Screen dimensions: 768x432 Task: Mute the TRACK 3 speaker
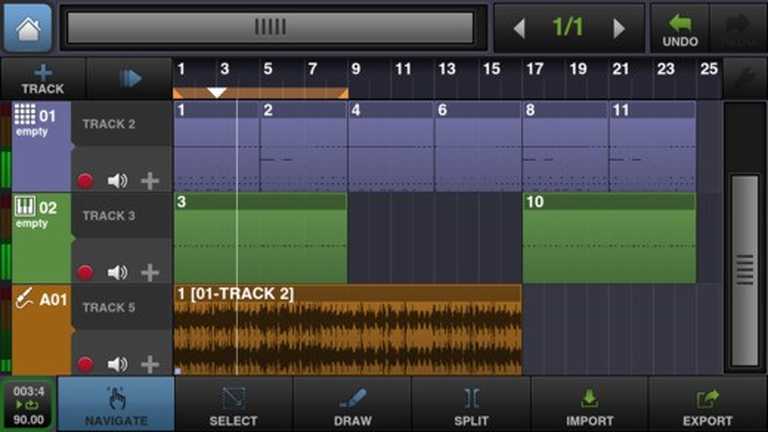pos(117,272)
